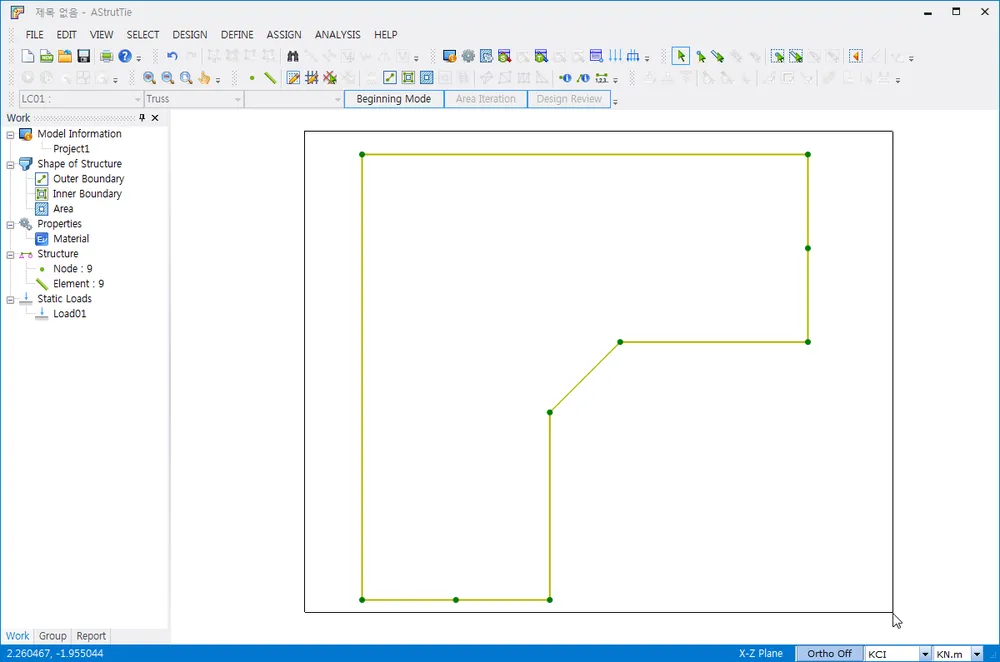
Task: Open the ANALYSIS menu
Action: pos(337,34)
